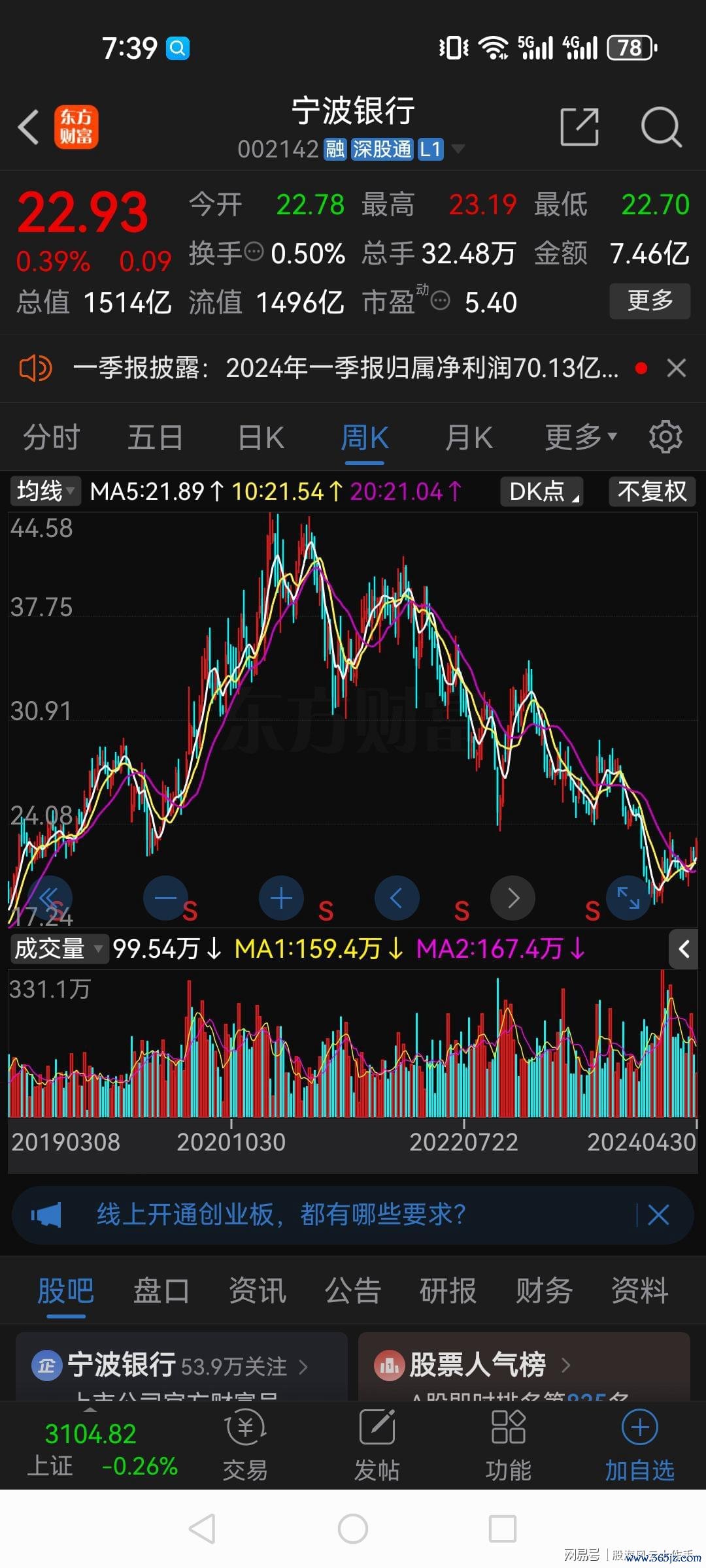This screenshot has width=706, height=1568.
Task: Open the 东方财富 logo icon
Action: [76, 127]
